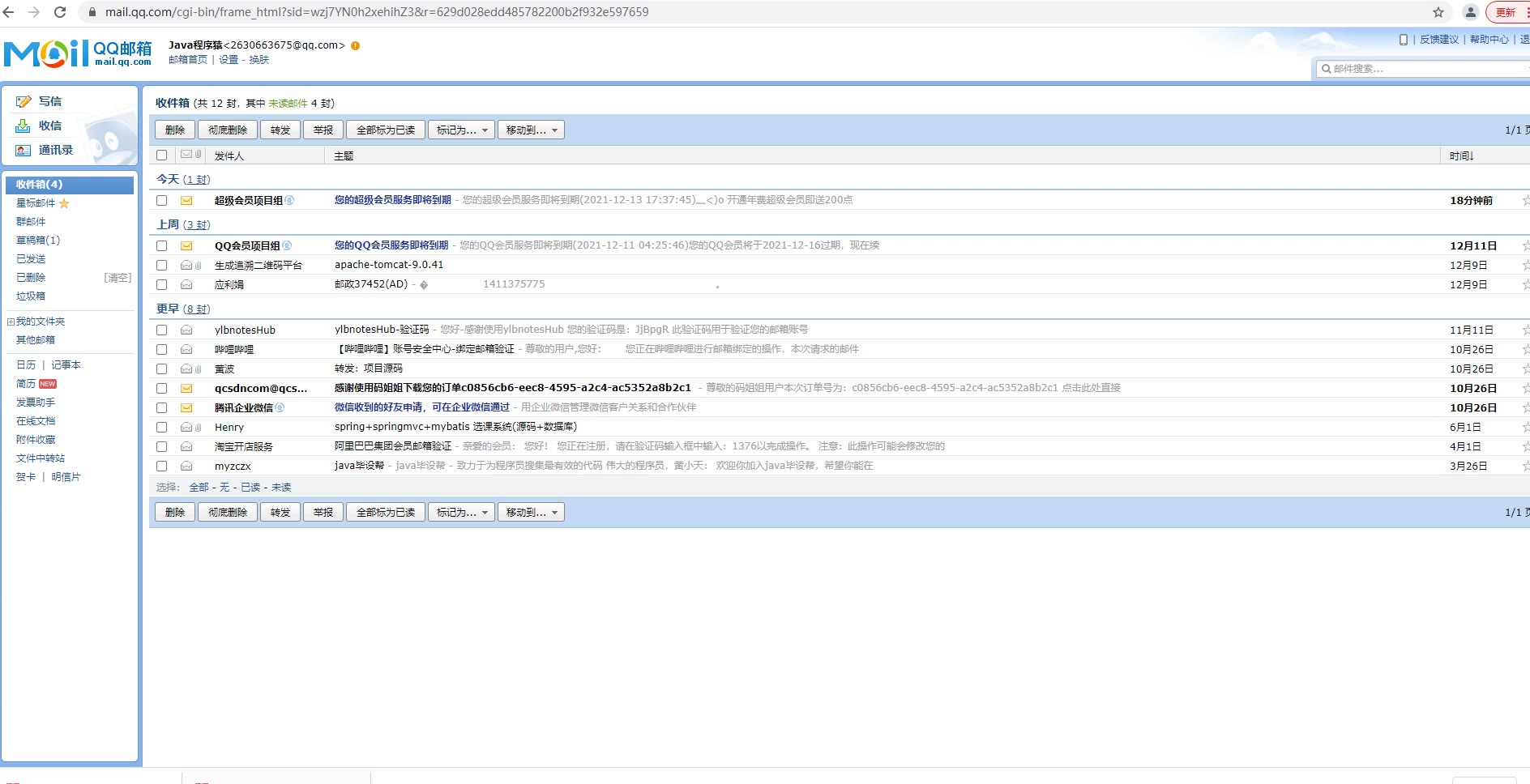Click unread envelope icon for 超级会员项目组 mail

pos(186,200)
